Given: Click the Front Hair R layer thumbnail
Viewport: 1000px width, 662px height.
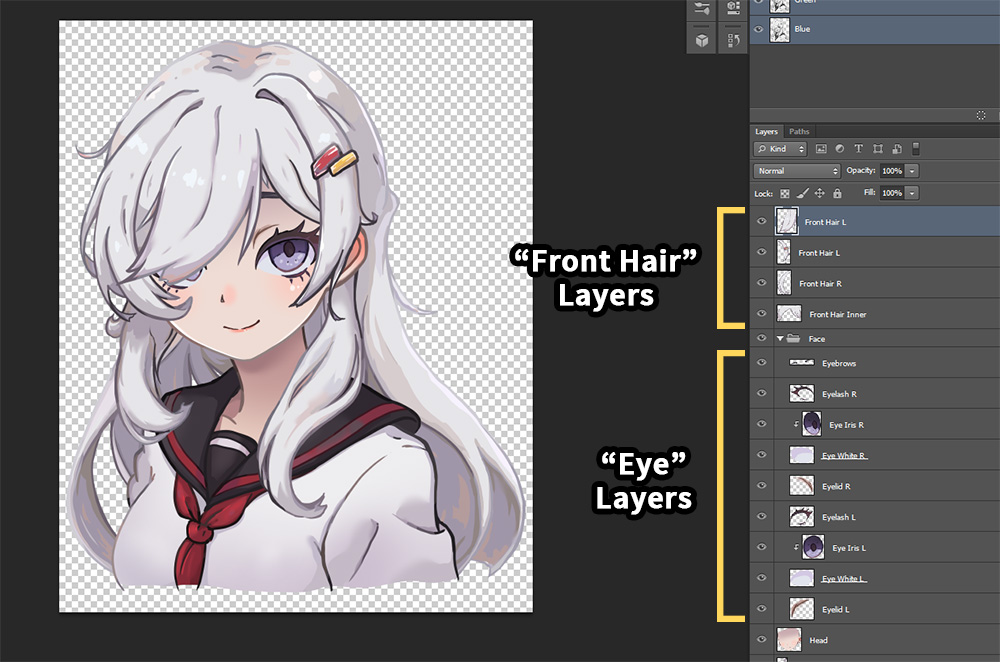Looking at the screenshot, I should [x=784, y=283].
